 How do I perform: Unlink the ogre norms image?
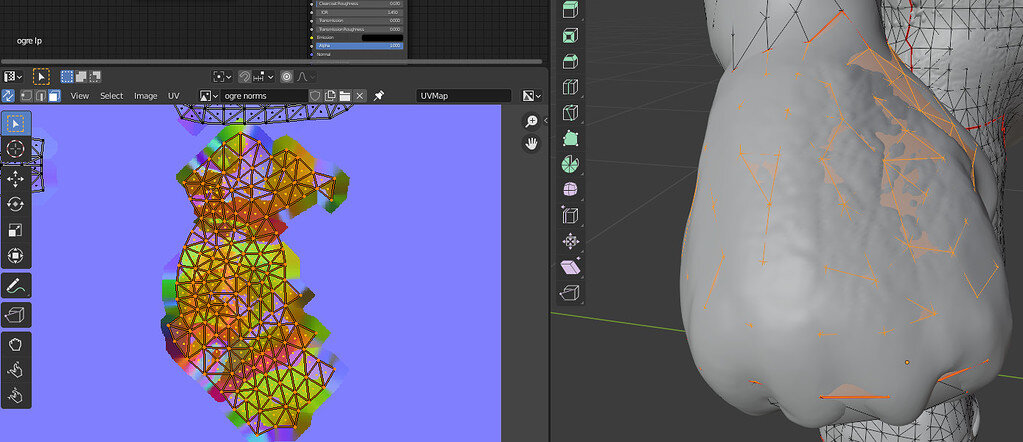coord(360,96)
